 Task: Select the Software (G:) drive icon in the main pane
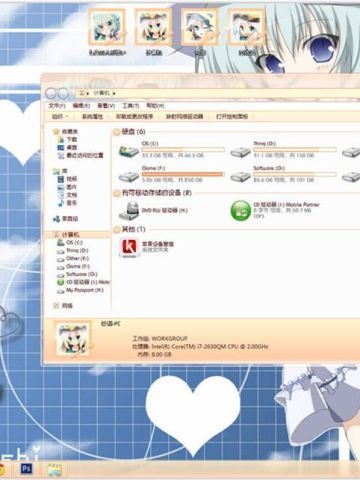[240, 176]
